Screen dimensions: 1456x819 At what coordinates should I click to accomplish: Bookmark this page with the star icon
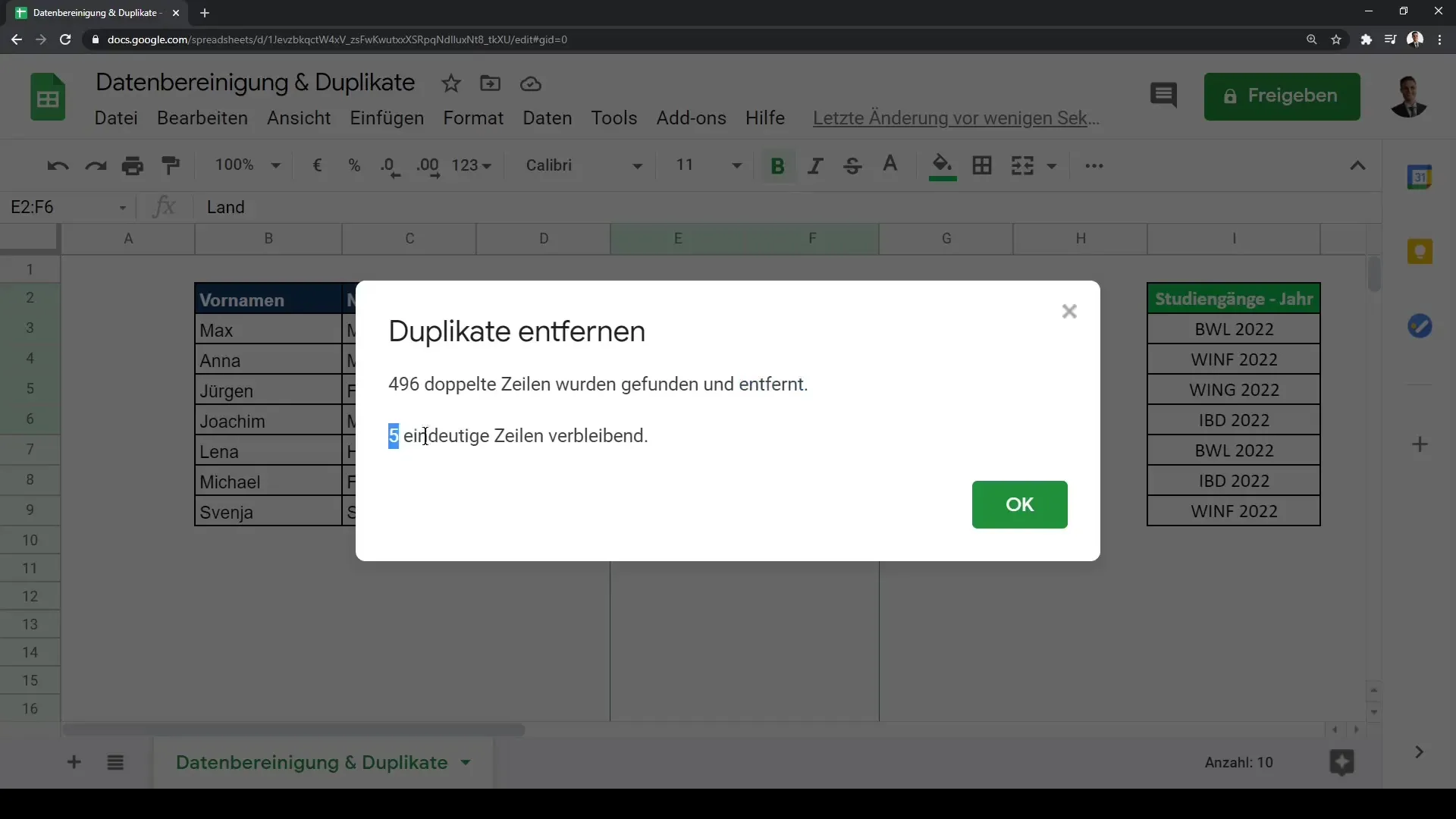[x=1336, y=39]
